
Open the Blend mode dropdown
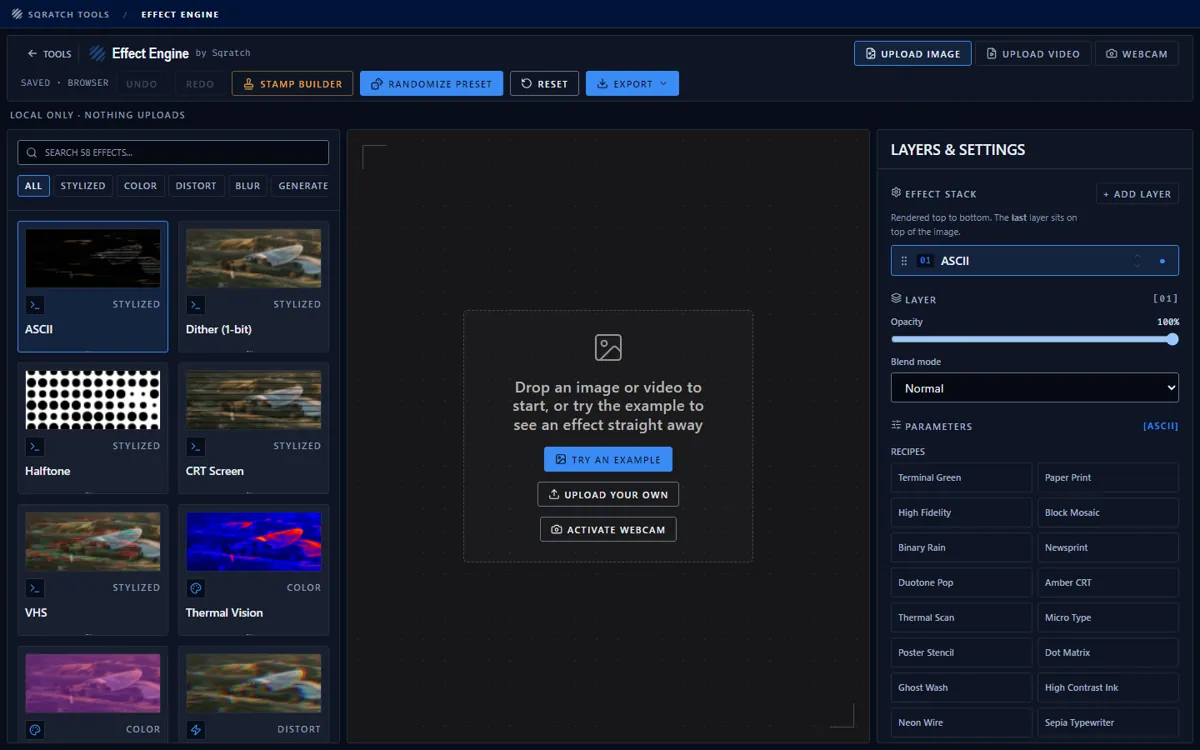pyautogui.click(x=1034, y=388)
